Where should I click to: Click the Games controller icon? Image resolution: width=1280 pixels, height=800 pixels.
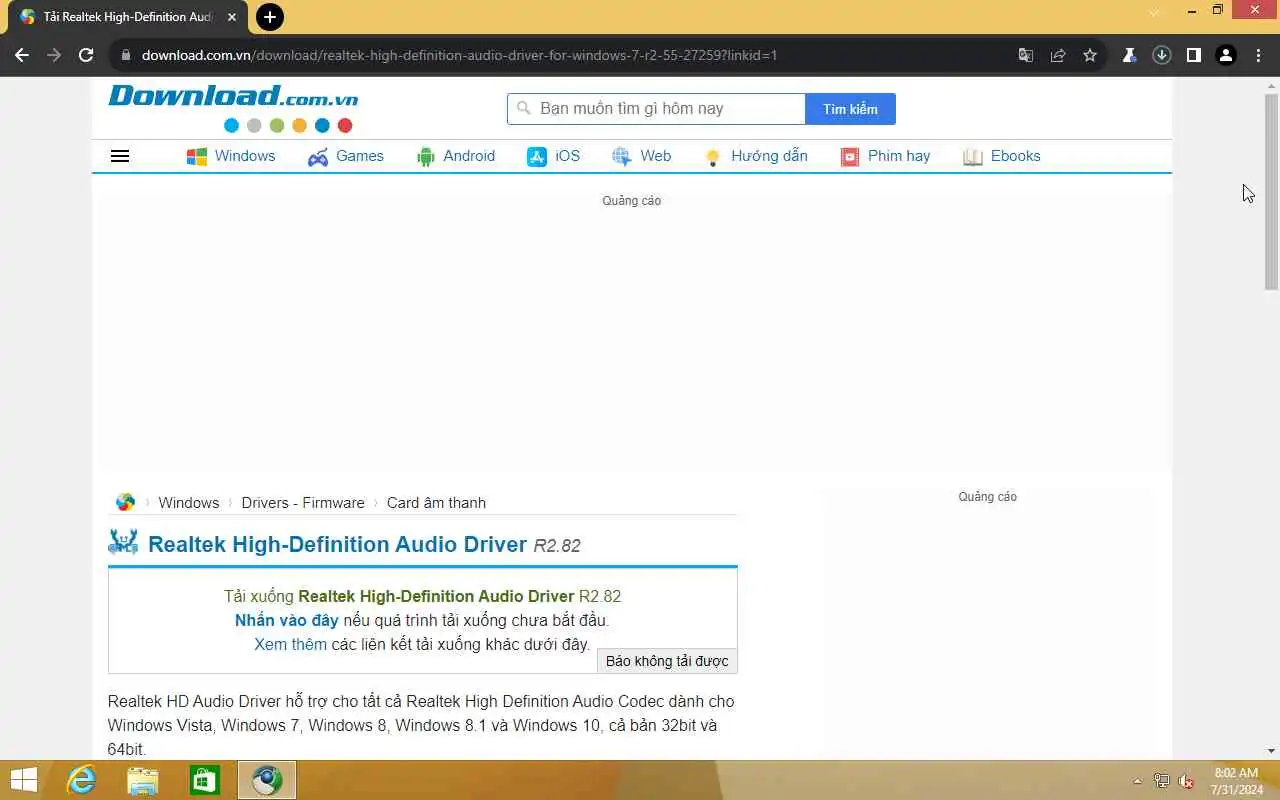coord(318,157)
